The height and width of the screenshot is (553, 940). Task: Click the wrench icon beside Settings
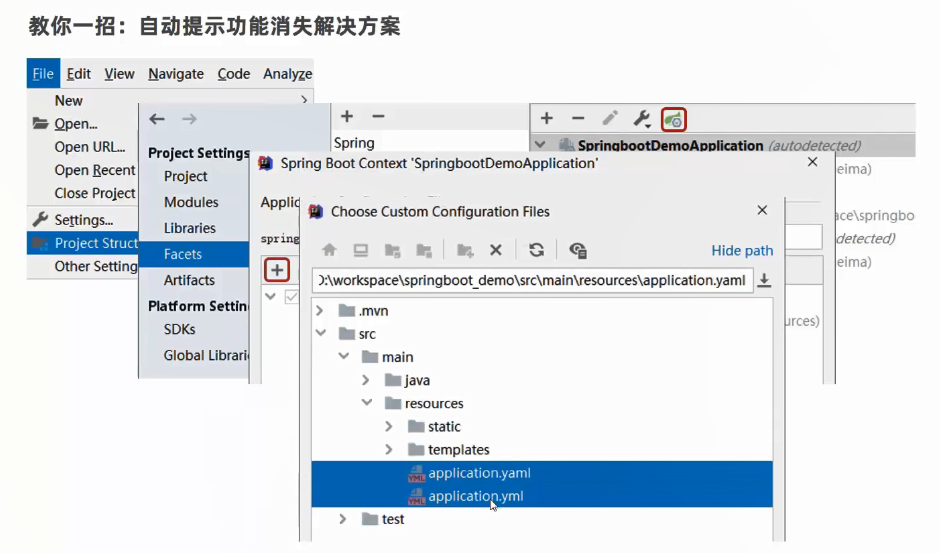[40, 220]
